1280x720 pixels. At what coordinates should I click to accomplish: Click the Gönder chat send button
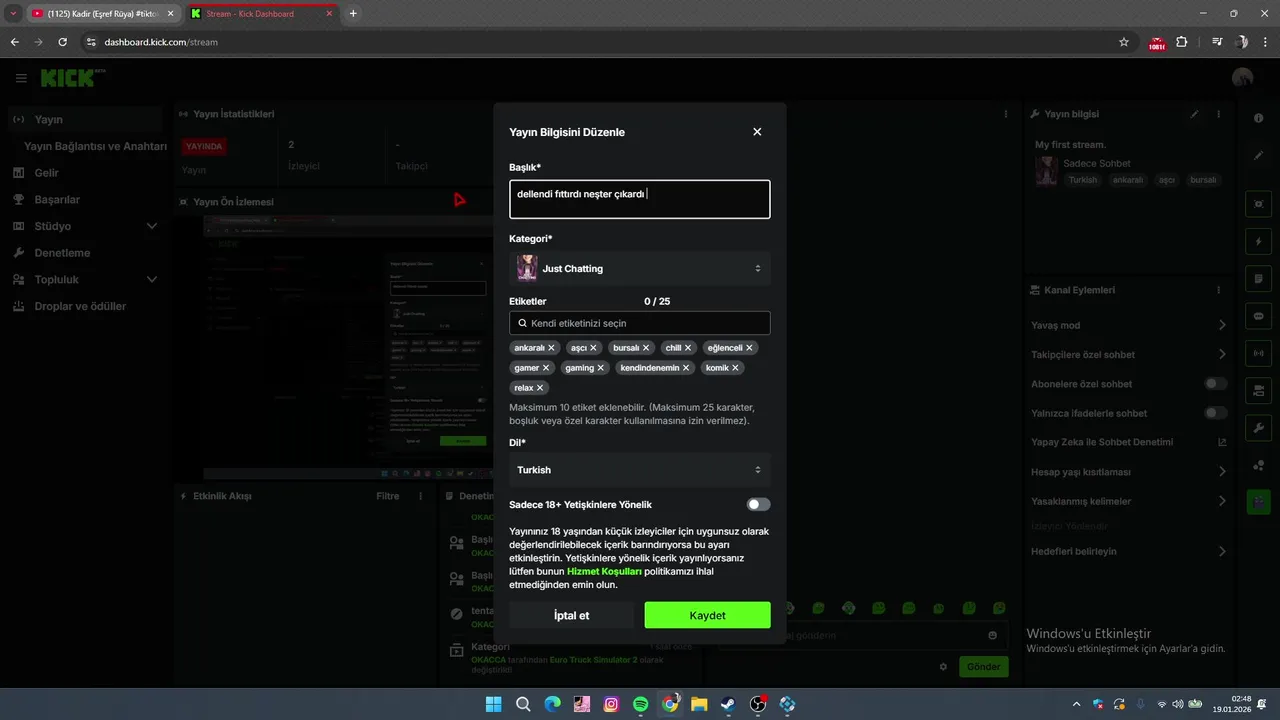[x=983, y=667]
